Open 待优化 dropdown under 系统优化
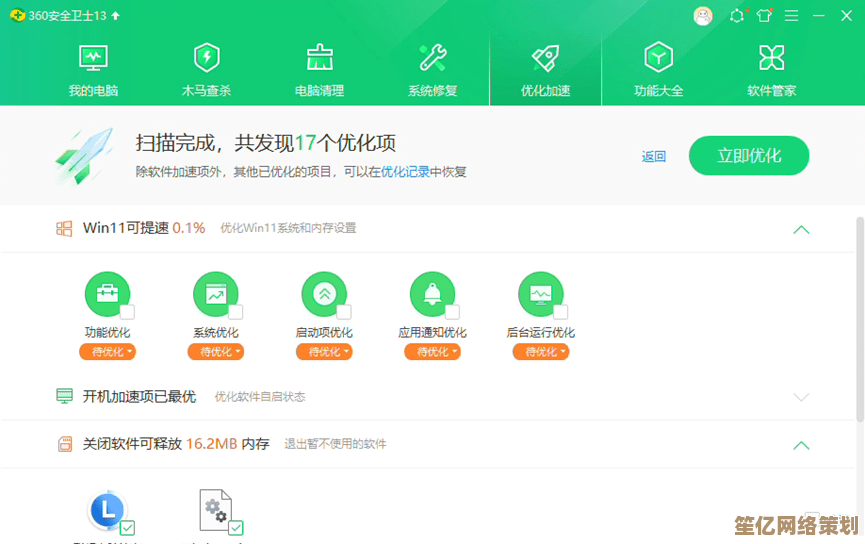This screenshot has width=865, height=544. click(216, 351)
